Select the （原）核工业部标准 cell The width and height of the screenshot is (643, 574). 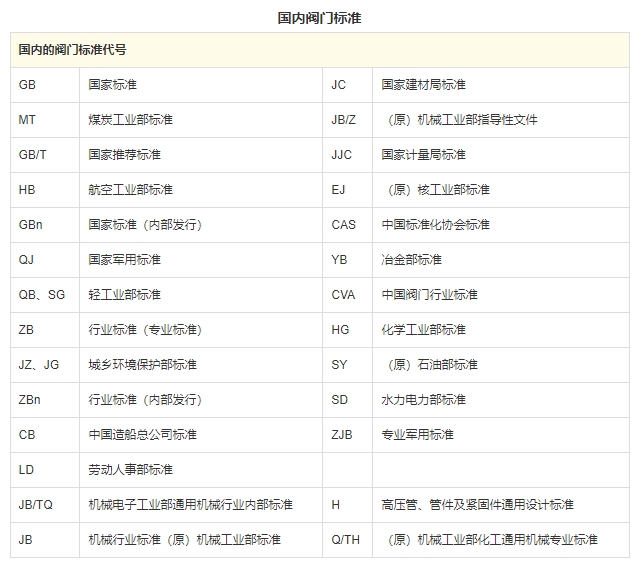501,190
